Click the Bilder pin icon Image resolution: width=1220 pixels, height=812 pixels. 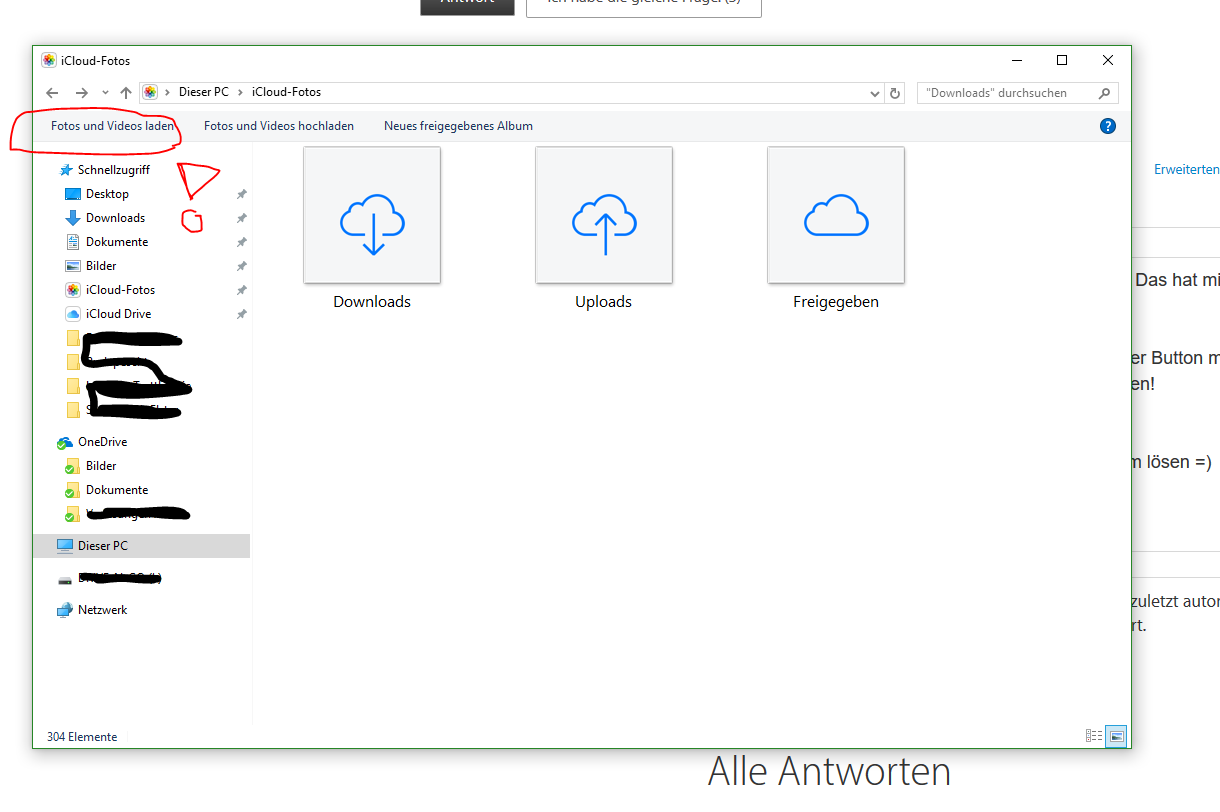pos(241,266)
